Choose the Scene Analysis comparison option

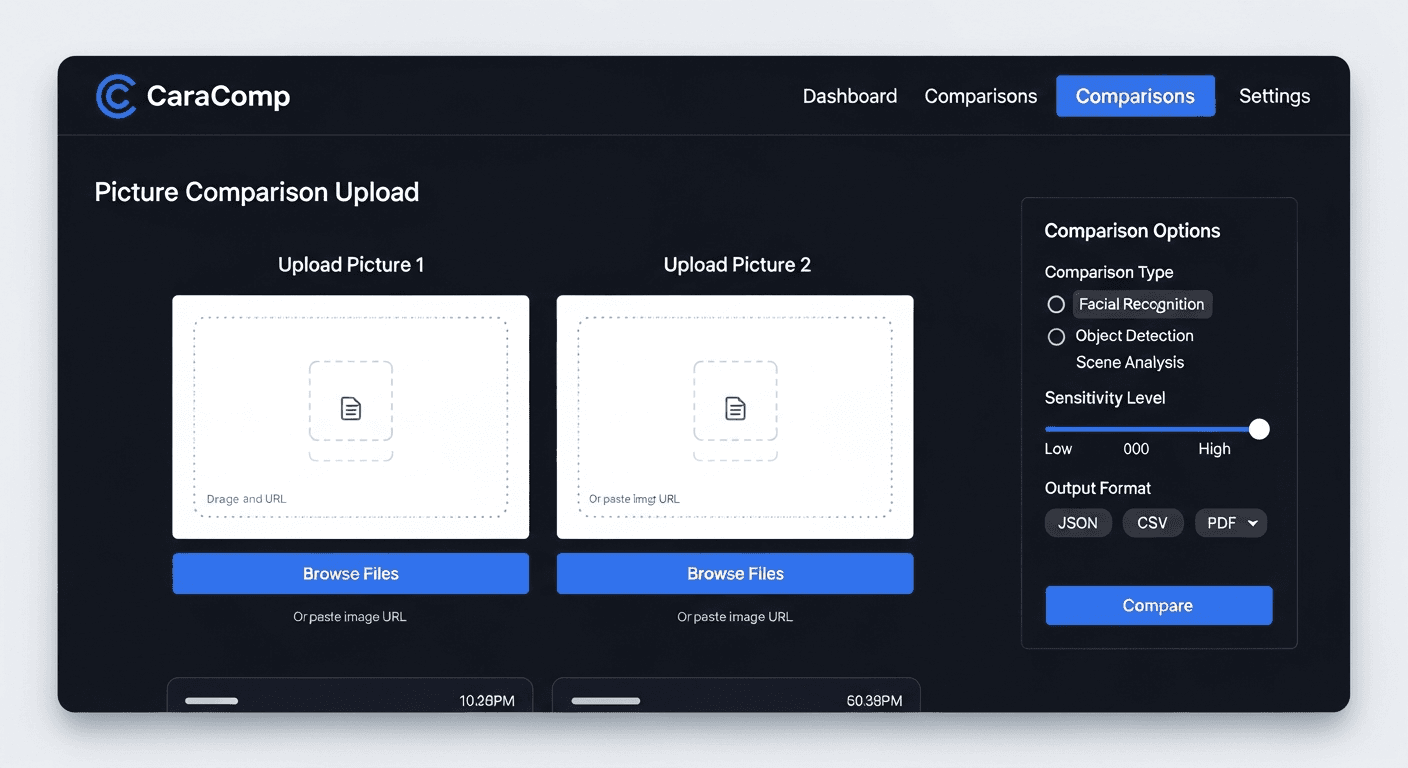click(1129, 362)
